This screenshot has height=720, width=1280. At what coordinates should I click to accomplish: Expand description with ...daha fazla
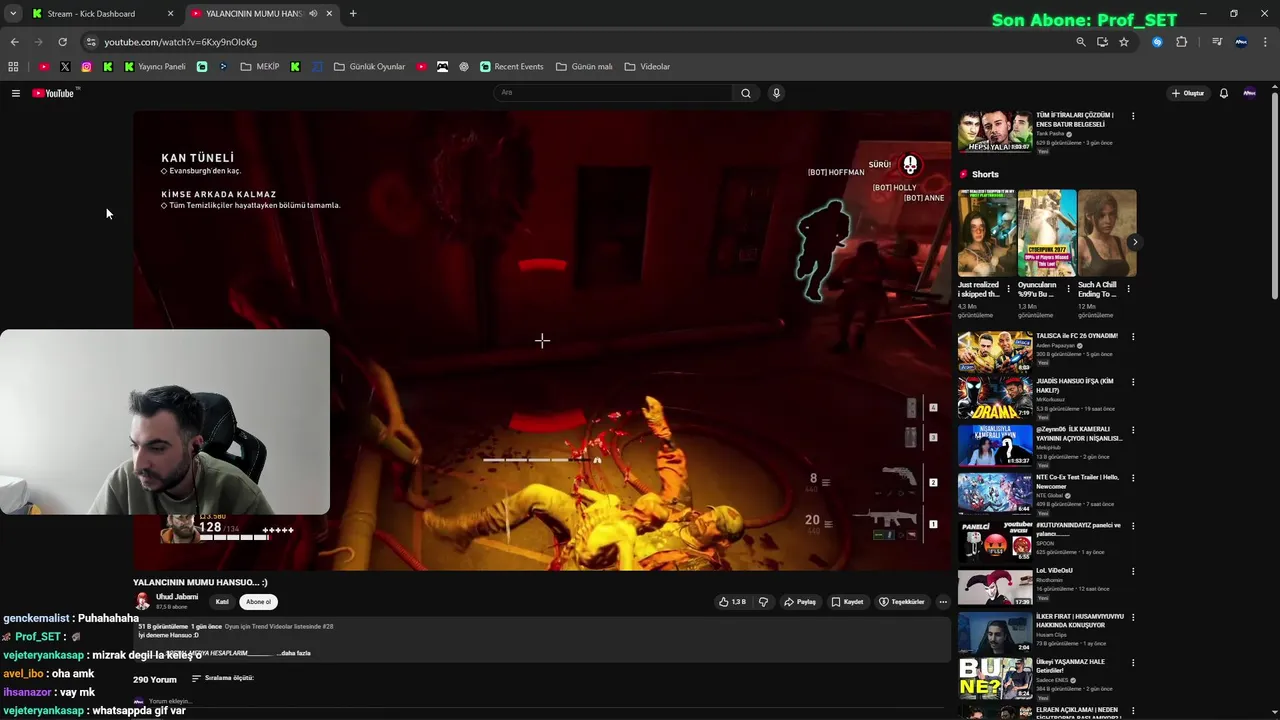tap(294, 653)
